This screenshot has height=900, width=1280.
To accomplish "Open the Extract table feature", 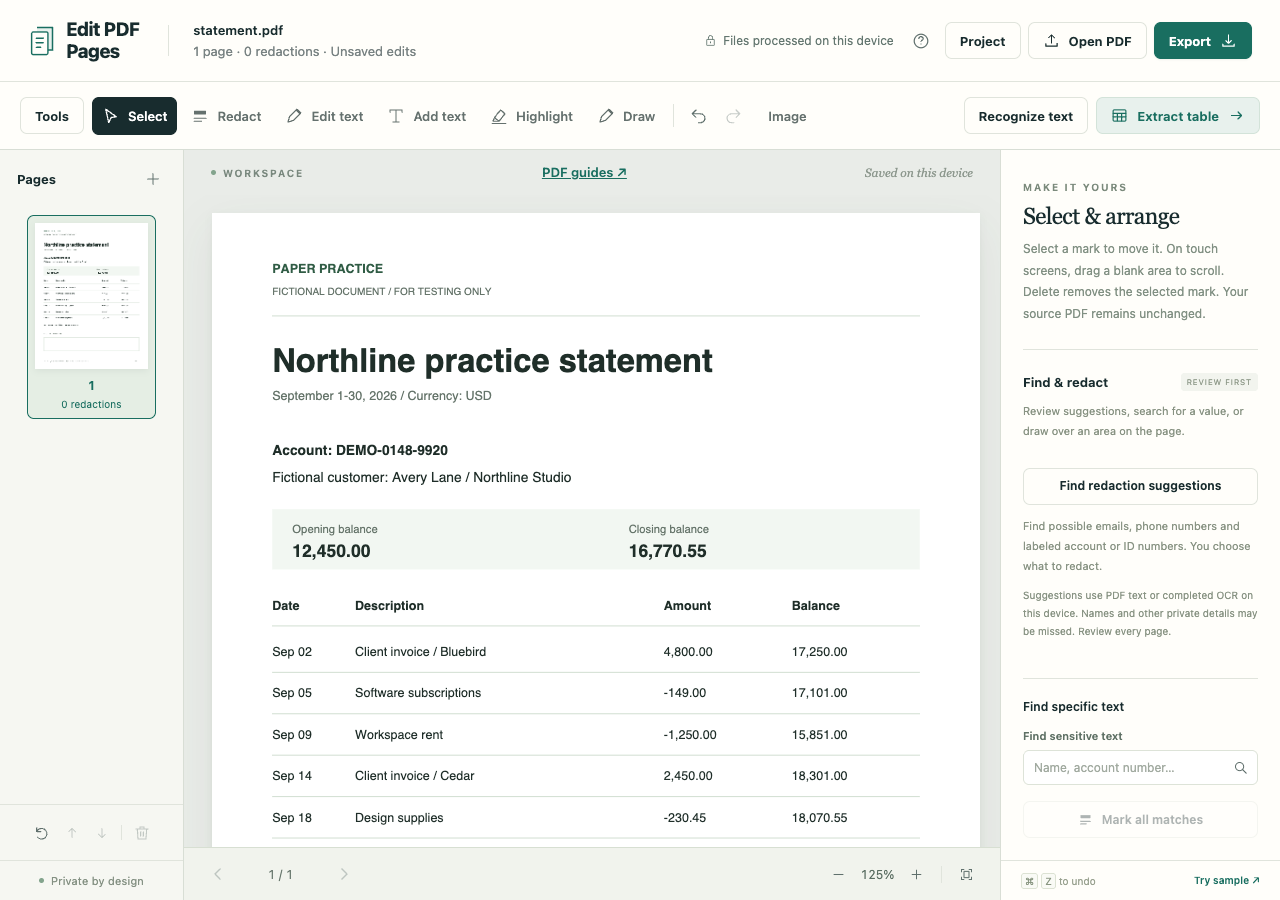I will pyautogui.click(x=1177, y=116).
